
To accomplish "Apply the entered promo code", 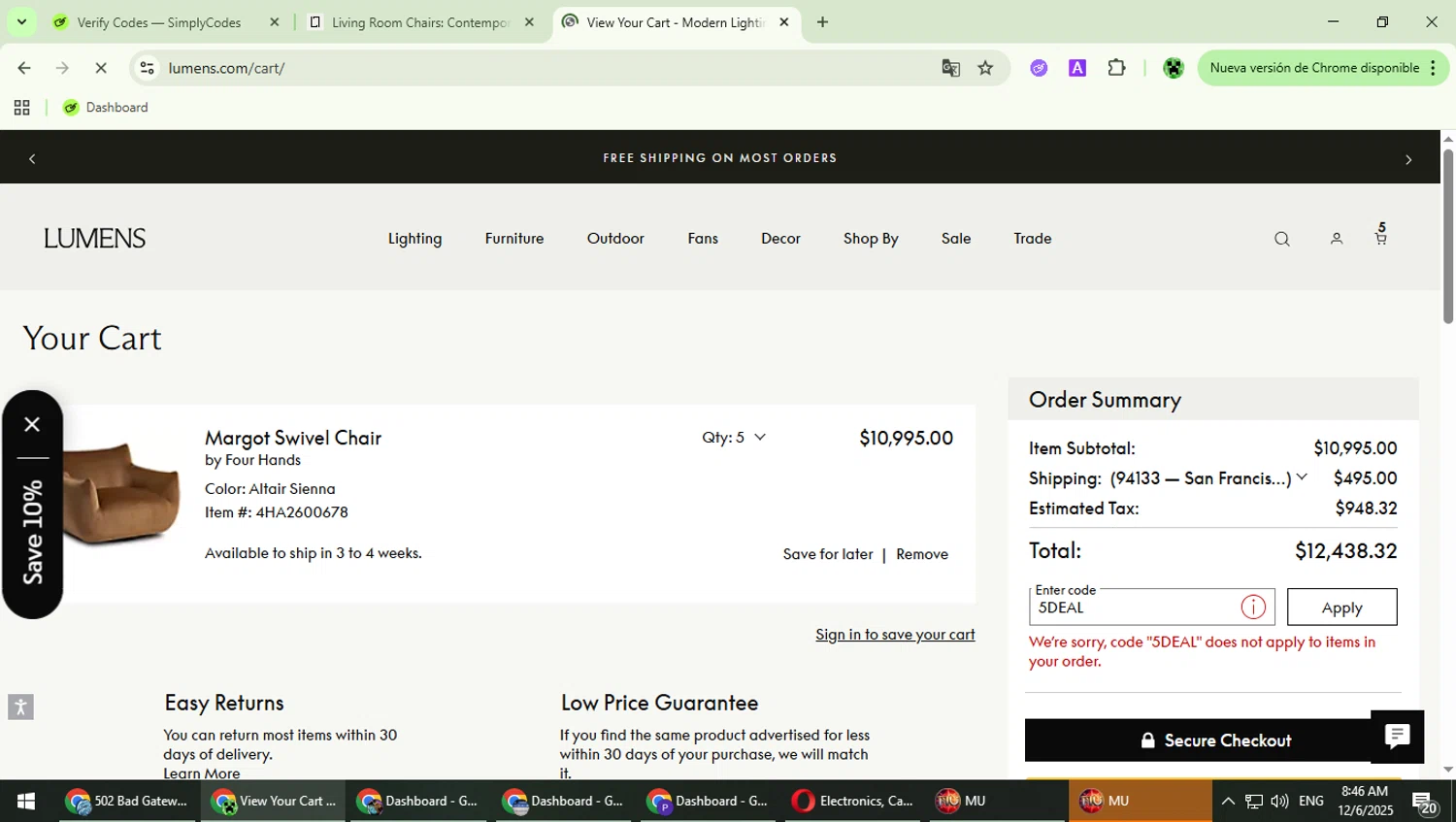I will (1341, 608).
